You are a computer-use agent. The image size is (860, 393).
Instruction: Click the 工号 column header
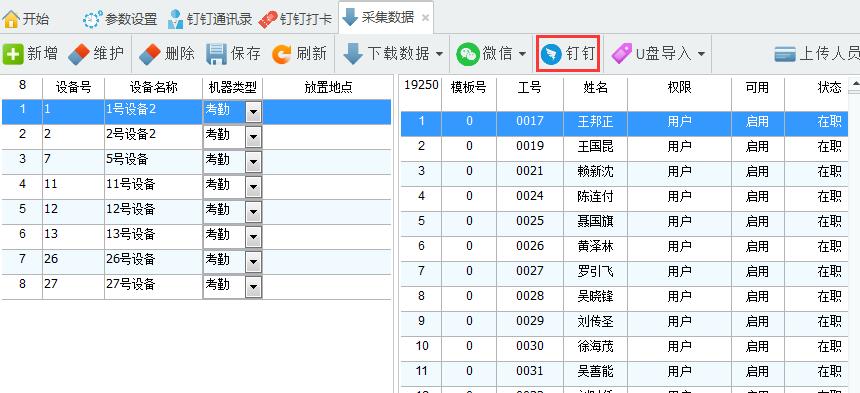pos(529,87)
